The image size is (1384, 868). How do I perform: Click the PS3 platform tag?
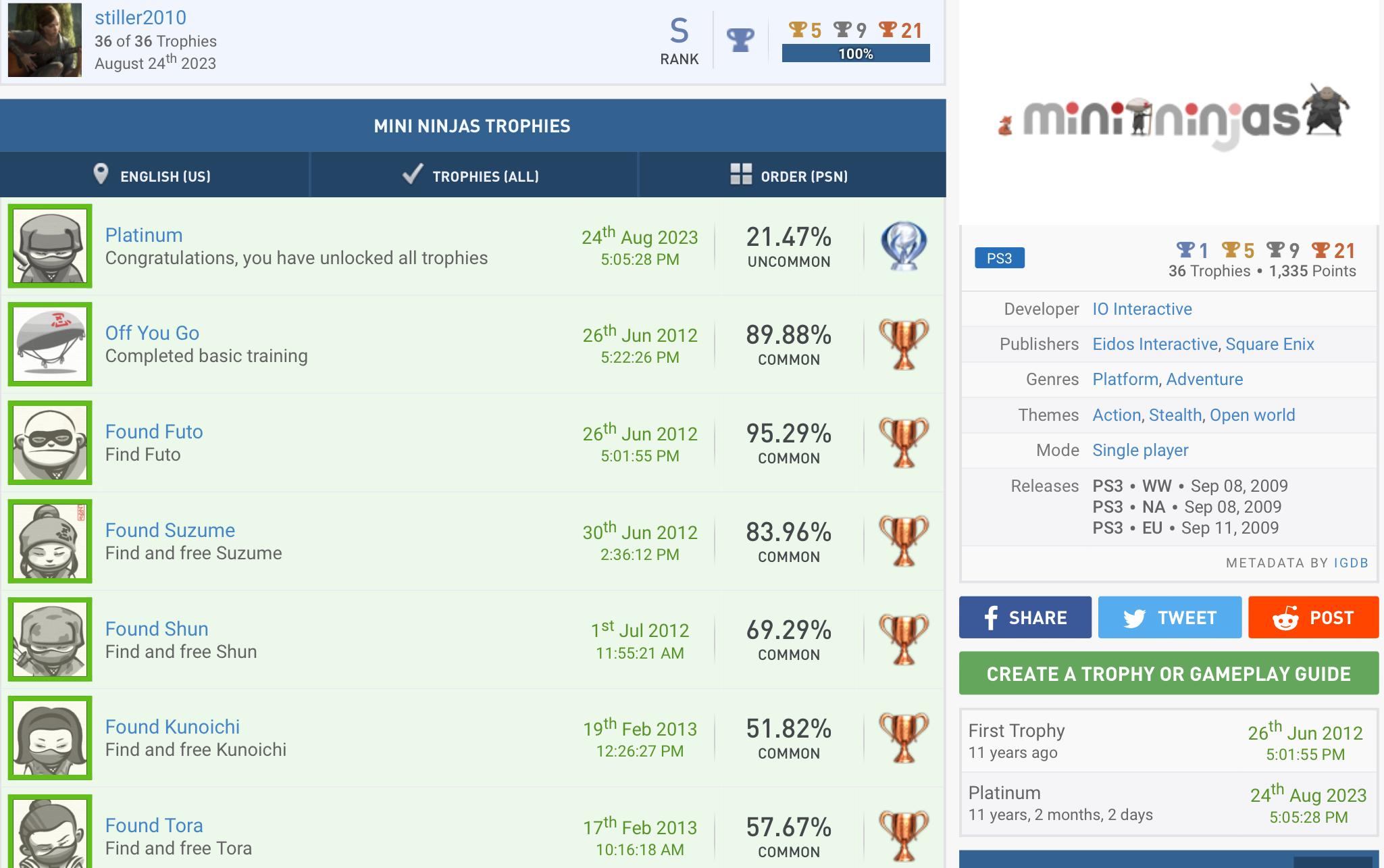click(x=1000, y=258)
